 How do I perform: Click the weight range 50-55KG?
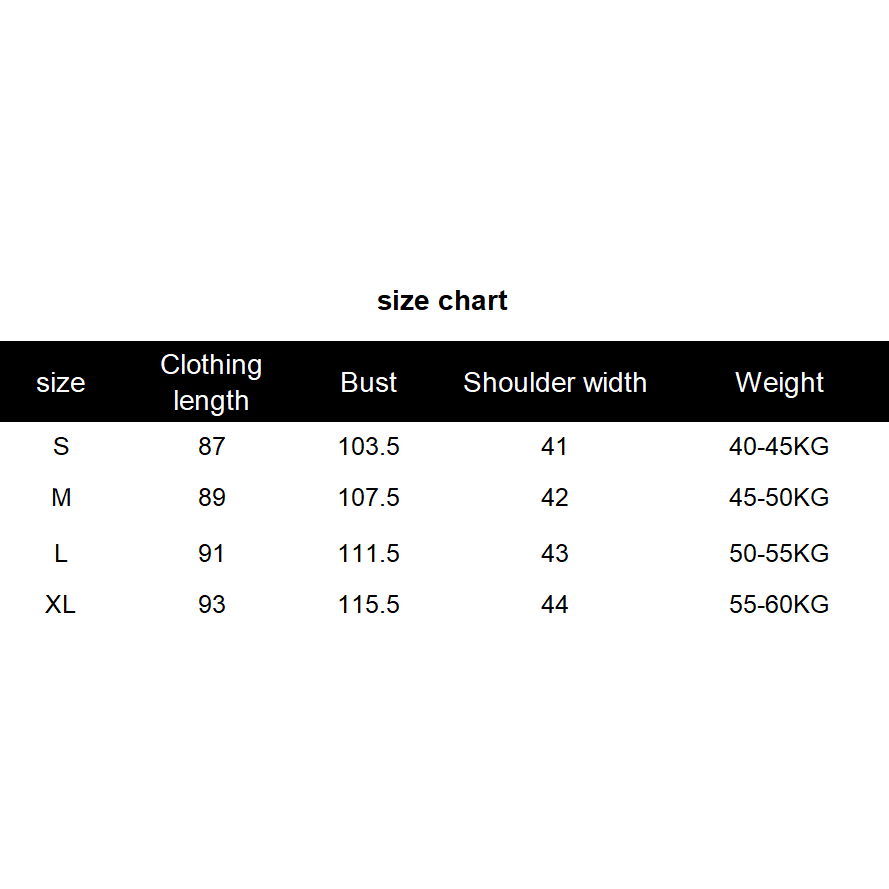[x=779, y=554]
